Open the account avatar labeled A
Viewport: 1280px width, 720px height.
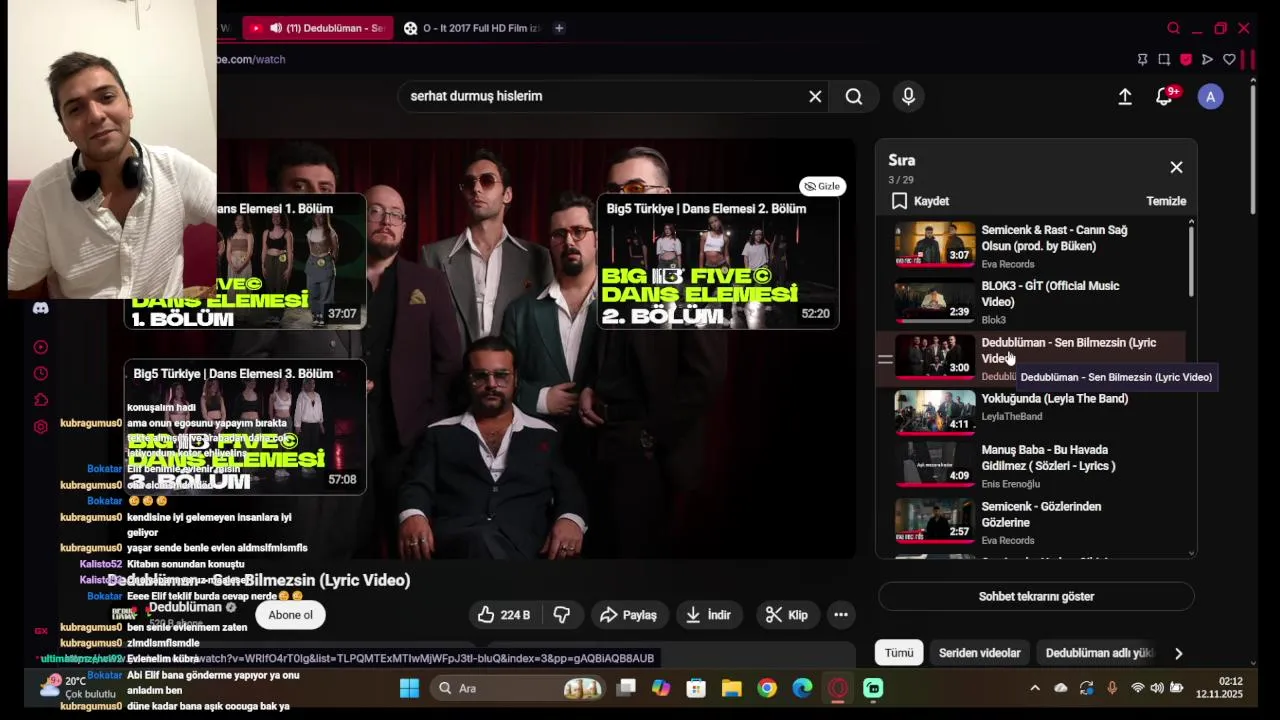1210,96
